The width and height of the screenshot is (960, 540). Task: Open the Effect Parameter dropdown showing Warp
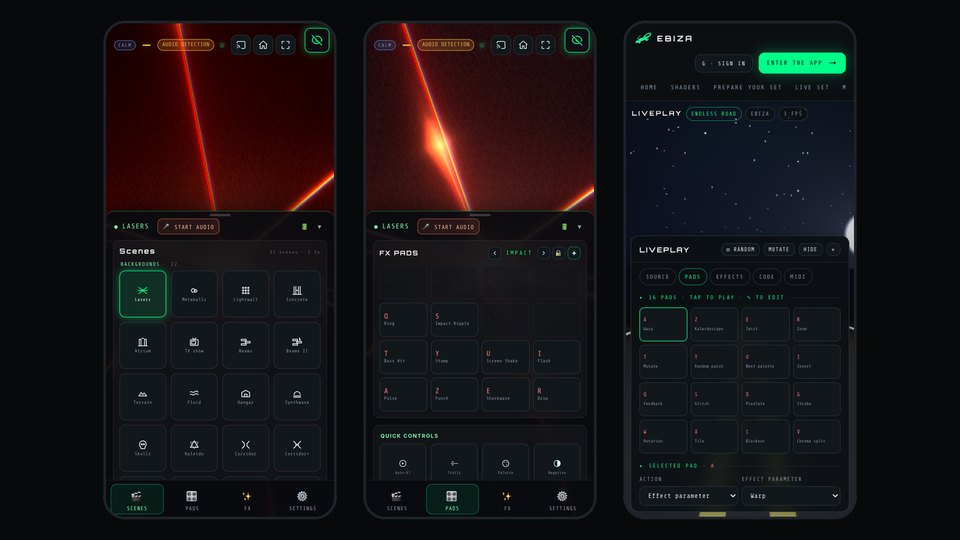point(791,496)
